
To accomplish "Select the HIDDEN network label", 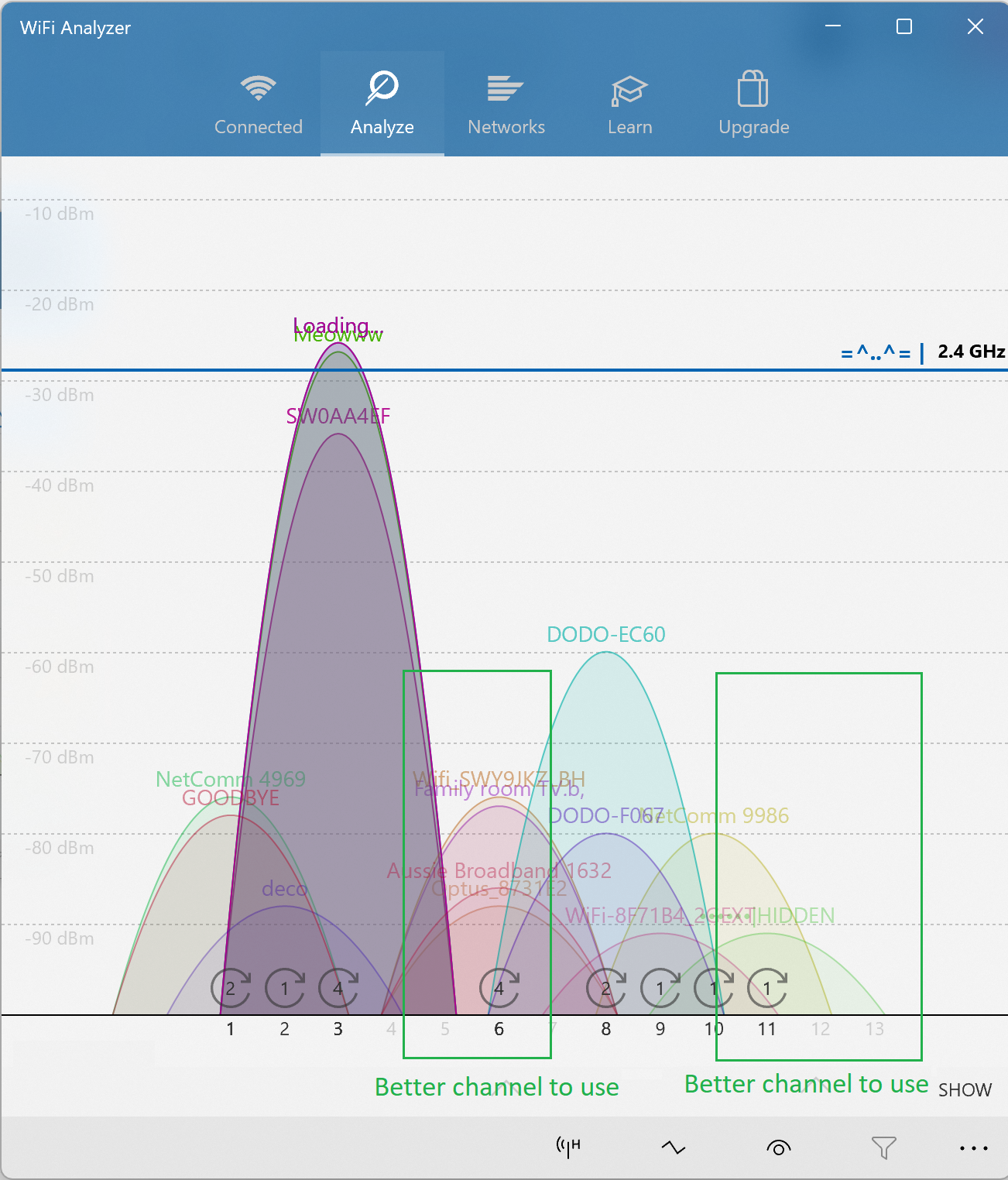I will 794,915.
